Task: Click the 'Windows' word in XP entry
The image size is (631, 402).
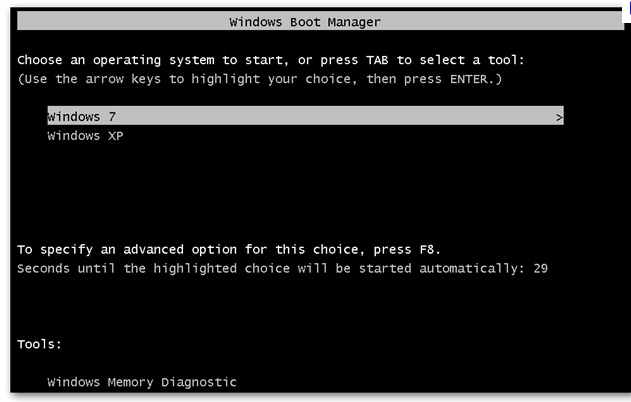Action: (73, 136)
